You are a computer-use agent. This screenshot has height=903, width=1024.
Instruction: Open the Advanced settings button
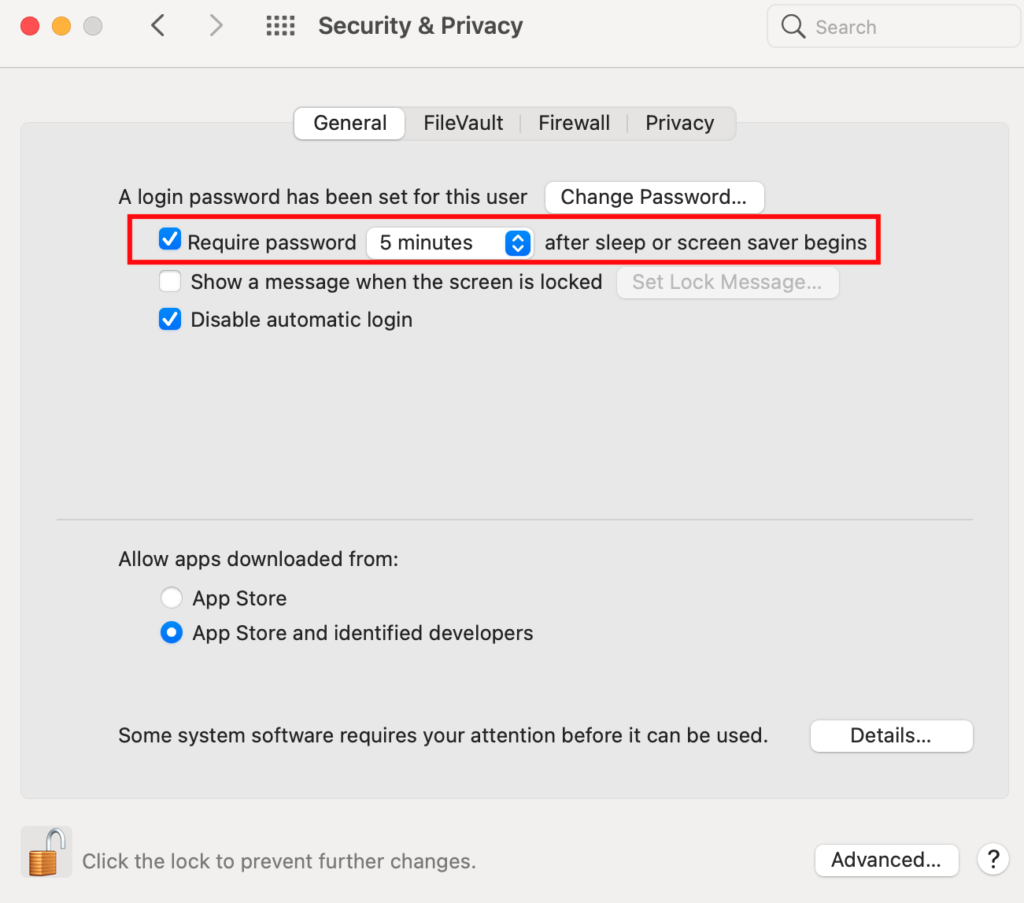[x=886, y=860]
